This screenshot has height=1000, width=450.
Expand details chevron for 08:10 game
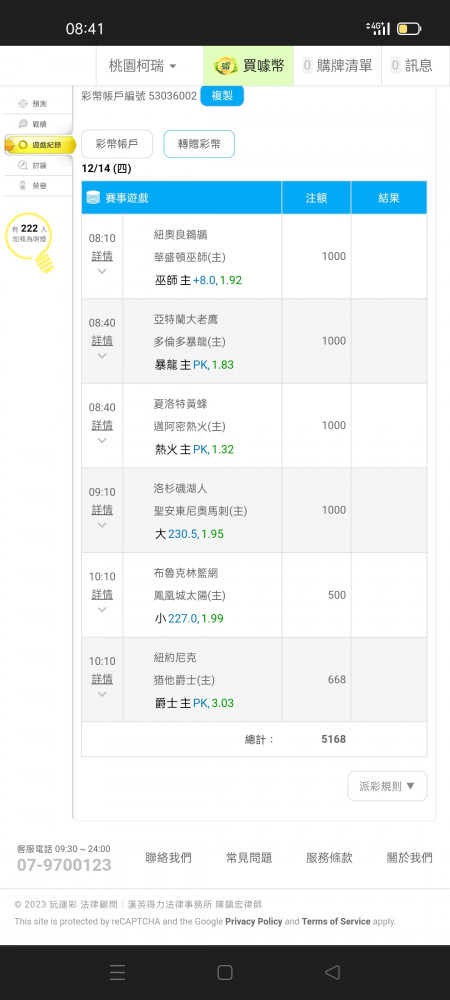[102, 271]
